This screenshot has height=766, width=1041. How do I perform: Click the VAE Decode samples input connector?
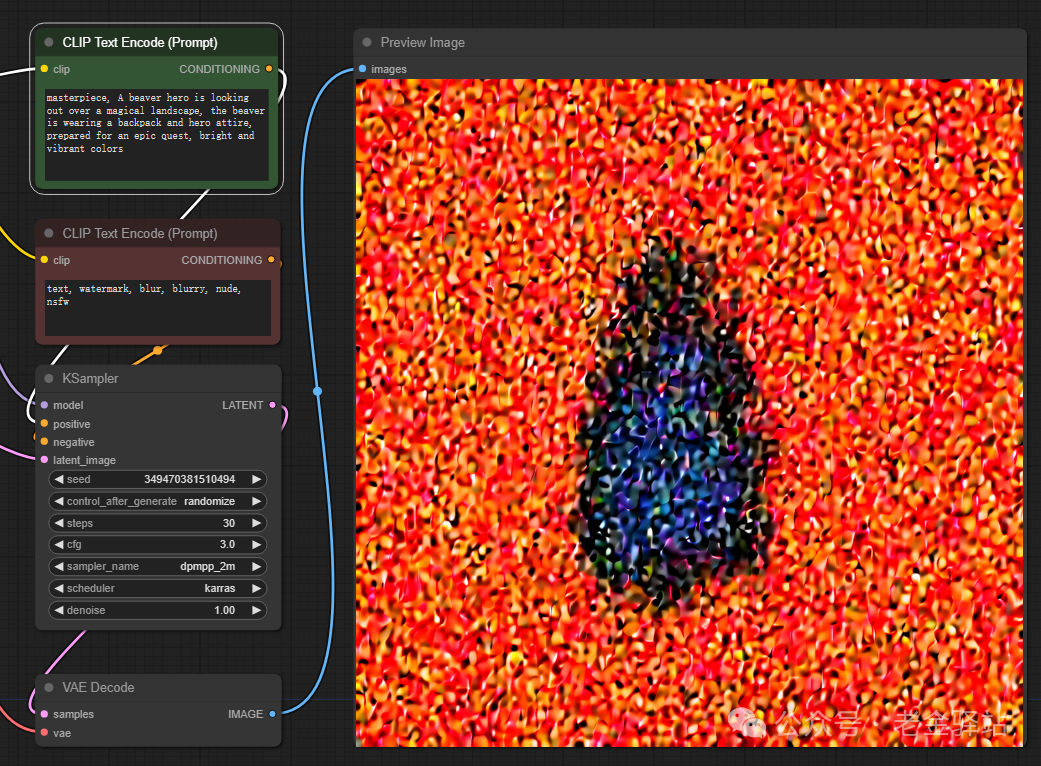point(44,714)
